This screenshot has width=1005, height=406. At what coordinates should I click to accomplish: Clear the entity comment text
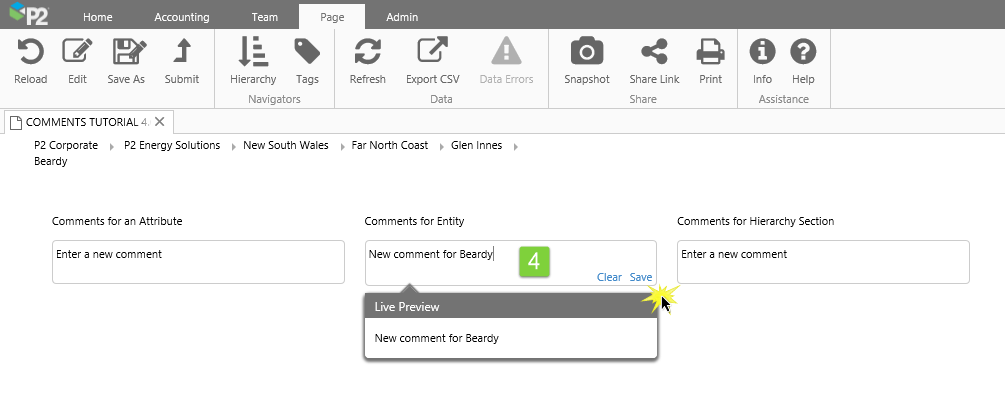pos(609,277)
